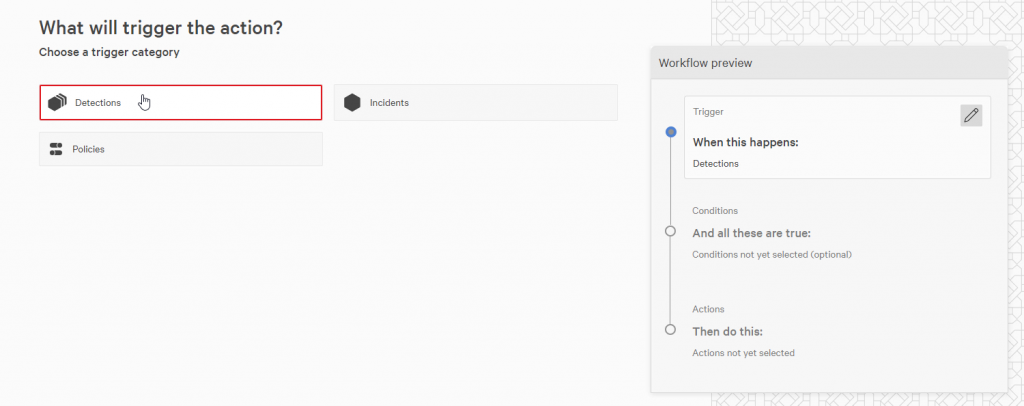This screenshot has width=1024, height=406.
Task: Click the Detections value inside the Trigger card
Action: (x=716, y=164)
